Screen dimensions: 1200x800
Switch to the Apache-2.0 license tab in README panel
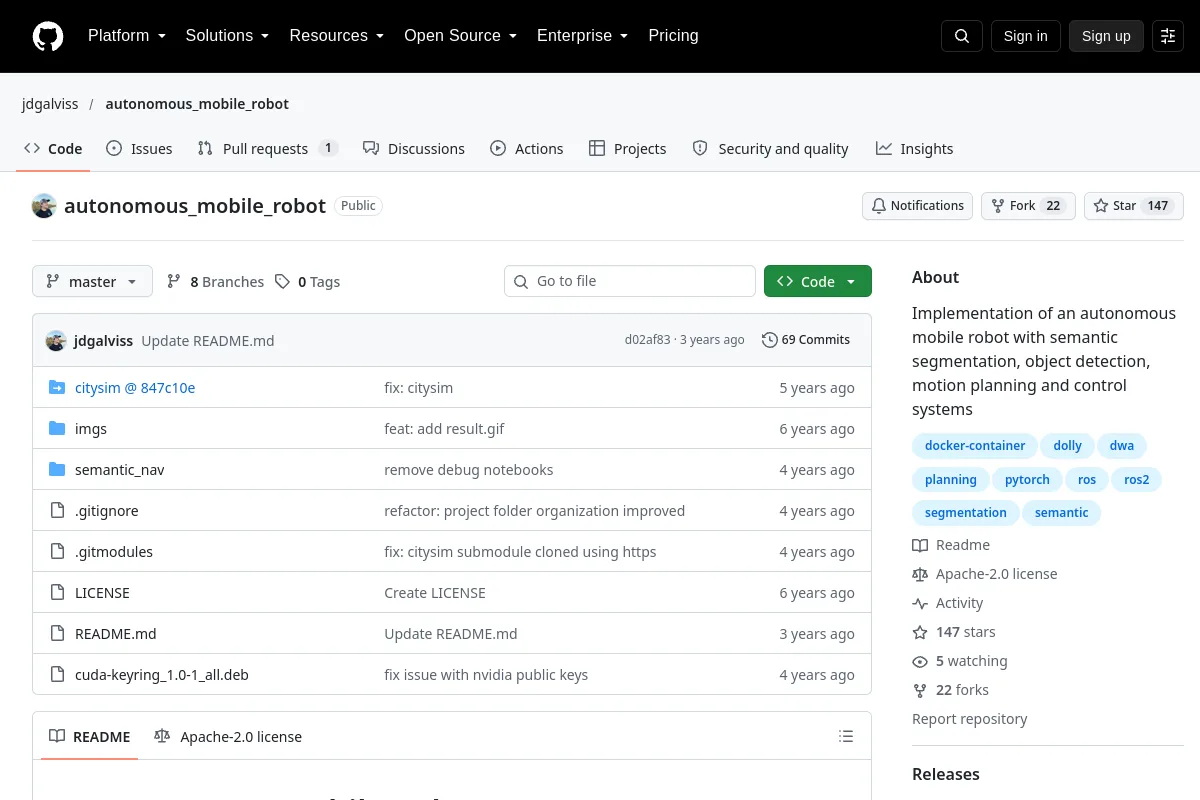[x=228, y=737]
